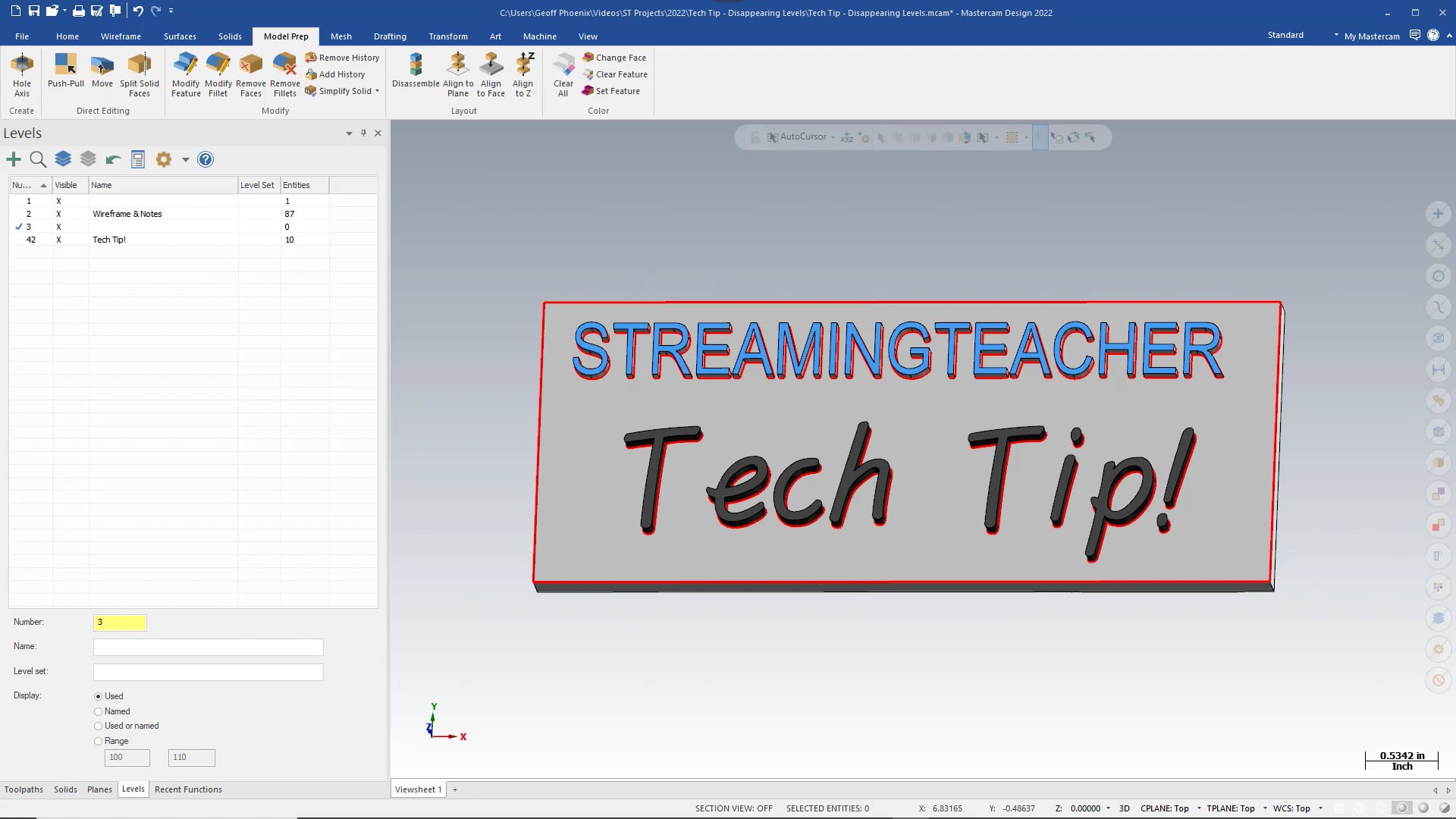This screenshot has width=1456, height=819.
Task: Find a level with the magnifier icon
Action: click(38, 159)
